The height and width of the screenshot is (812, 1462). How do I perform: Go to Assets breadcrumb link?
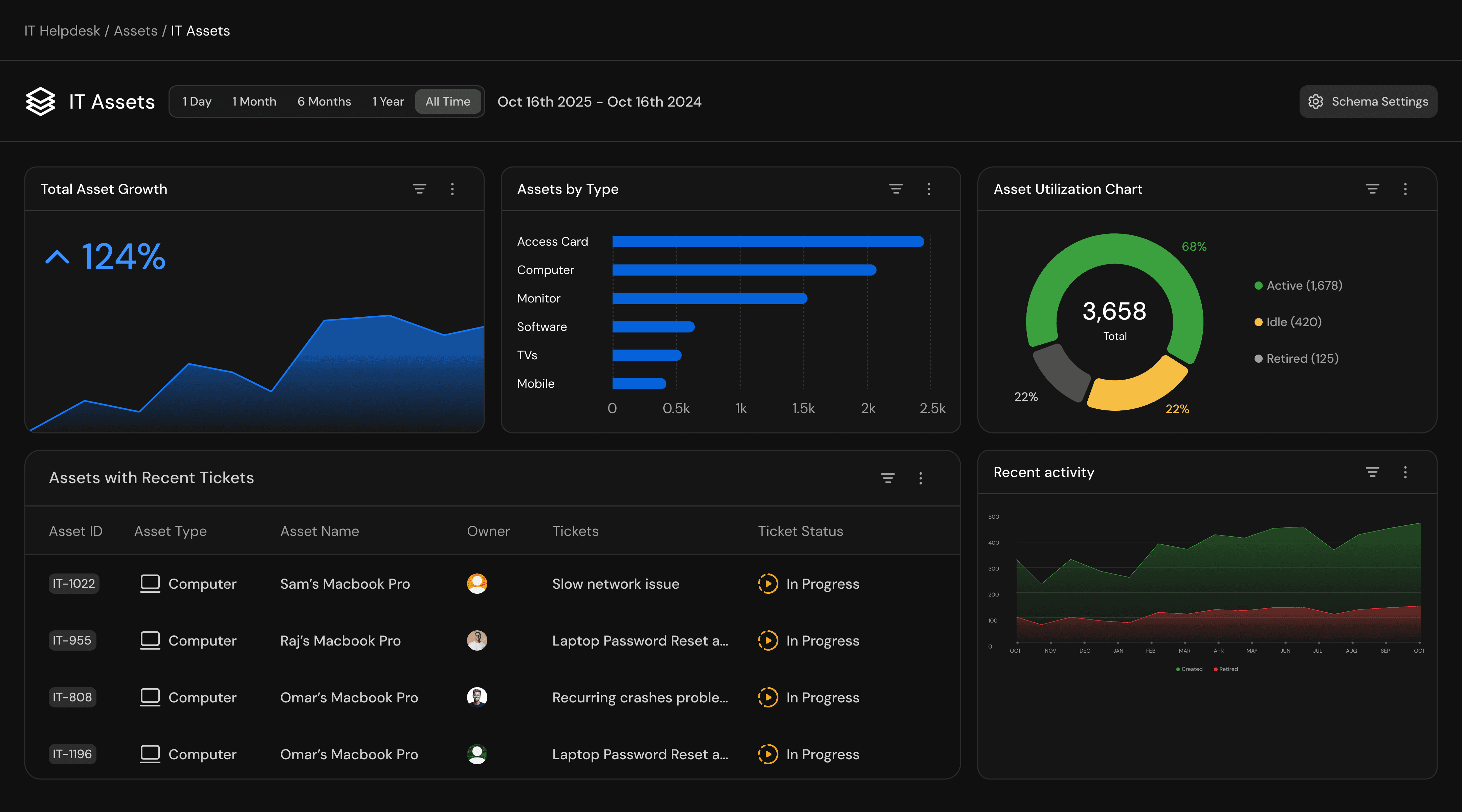coord(136,31)
